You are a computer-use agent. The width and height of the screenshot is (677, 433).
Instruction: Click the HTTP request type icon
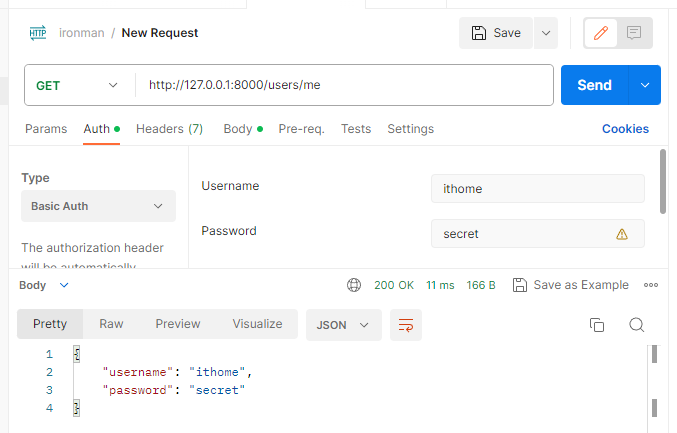[38, 33]
